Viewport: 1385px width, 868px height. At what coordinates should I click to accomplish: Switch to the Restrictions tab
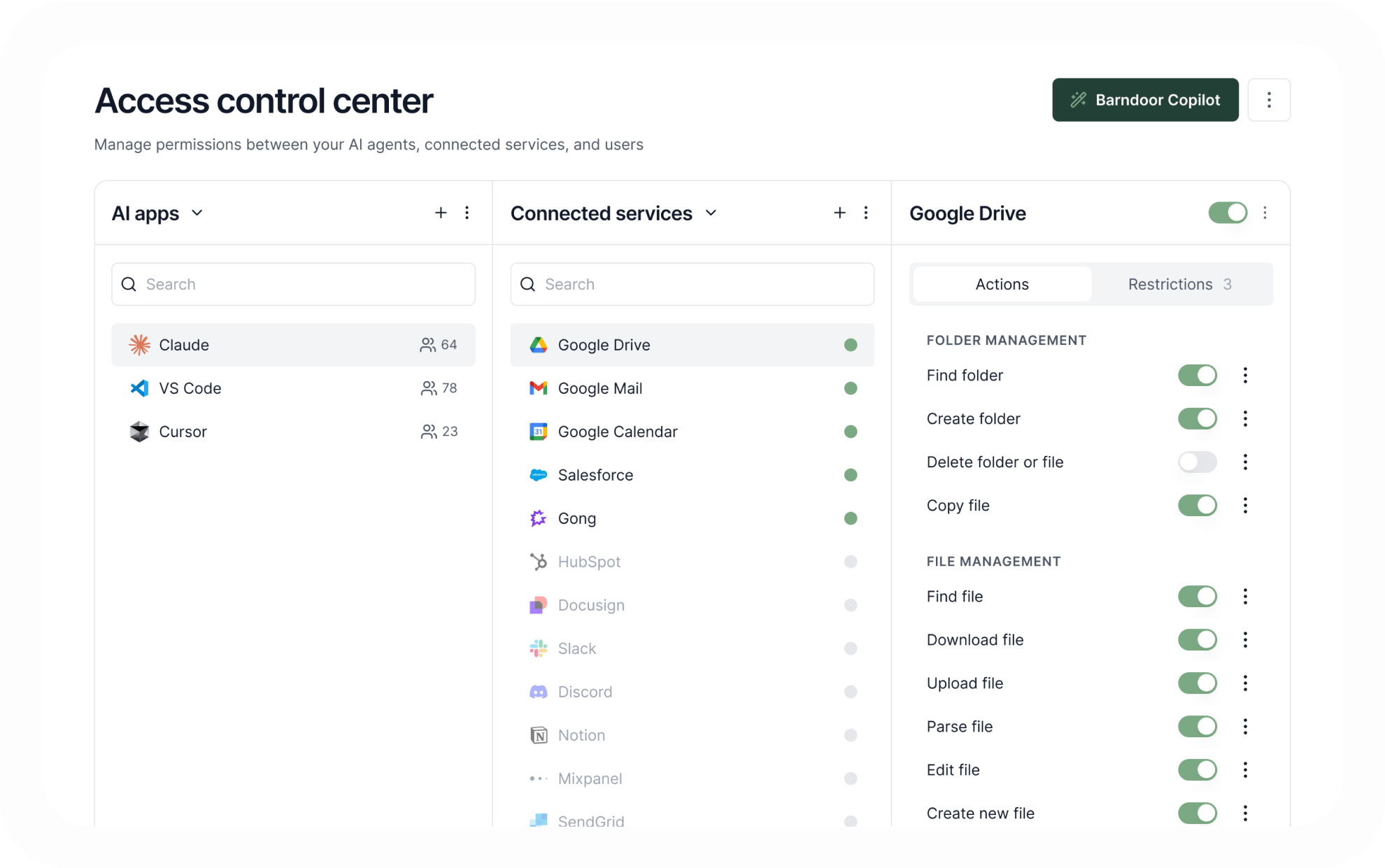click(1179, 284)
